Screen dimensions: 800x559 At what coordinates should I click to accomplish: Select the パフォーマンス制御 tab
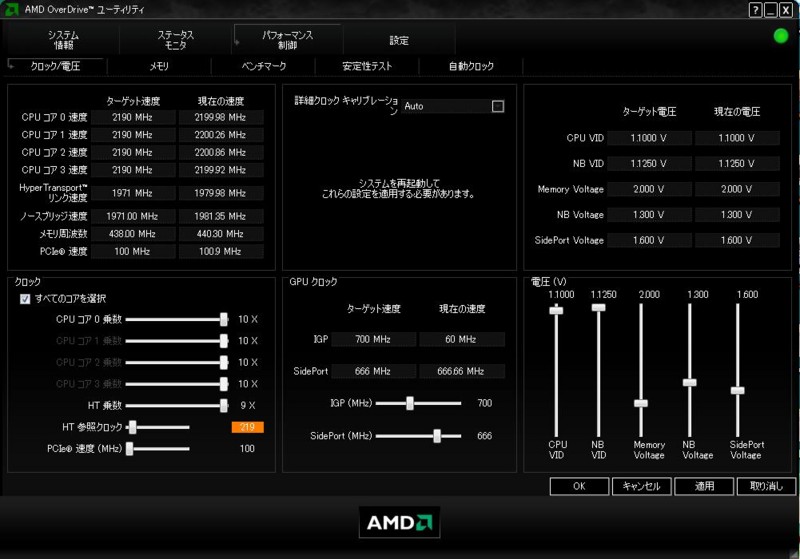[x=288, y=40]
